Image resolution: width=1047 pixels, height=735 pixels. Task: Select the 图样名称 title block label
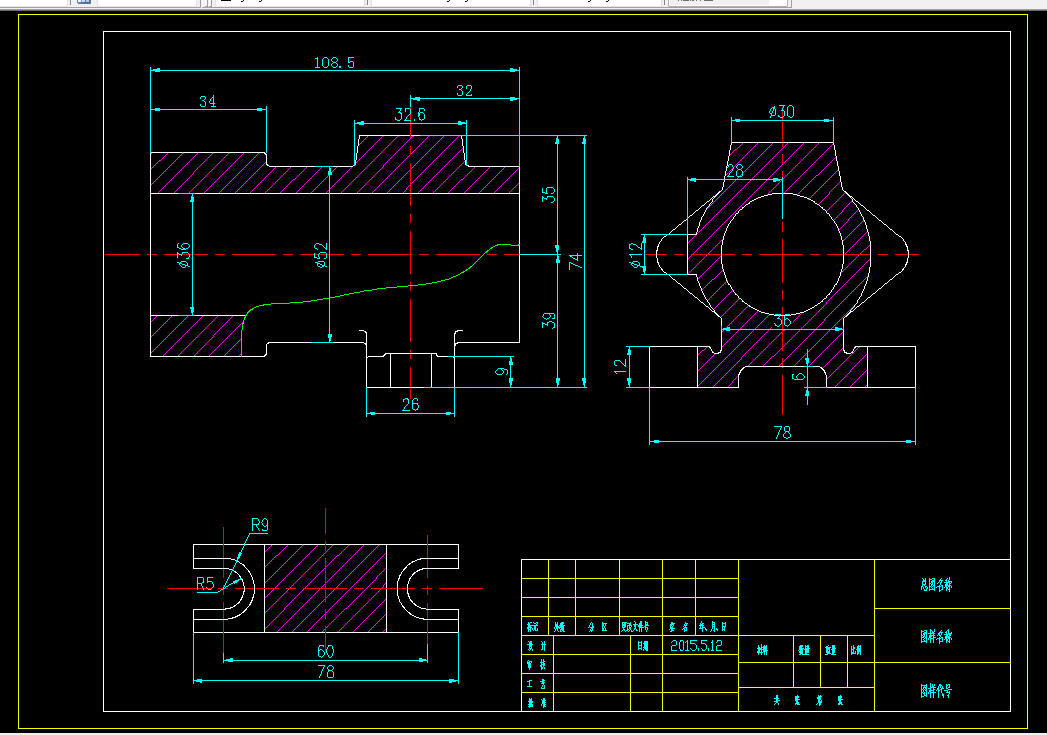936,636
